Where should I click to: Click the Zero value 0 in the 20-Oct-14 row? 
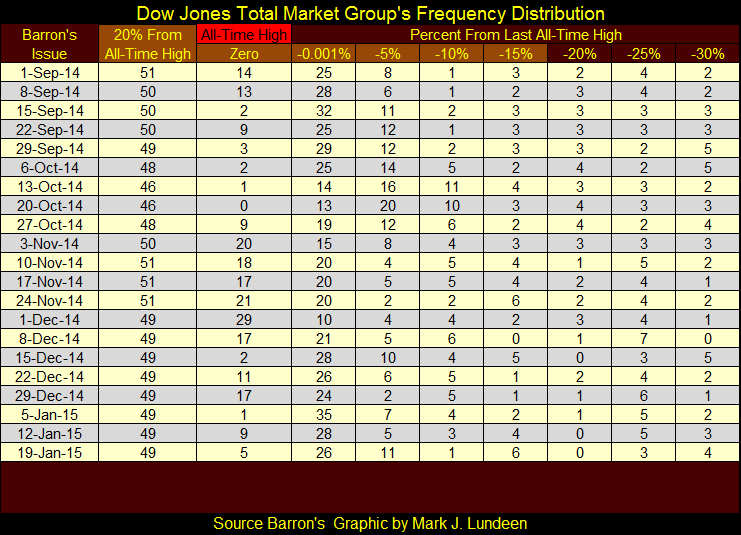(244, 206)
